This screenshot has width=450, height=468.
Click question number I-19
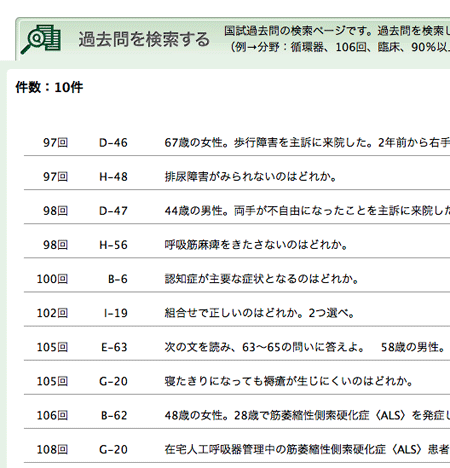[x=116, y=313]
